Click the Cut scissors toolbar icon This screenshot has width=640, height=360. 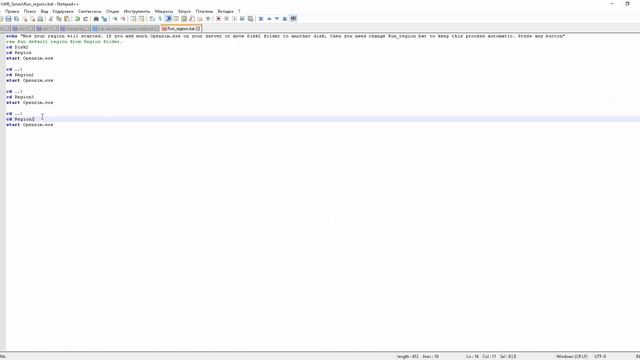click(x=51, y=19)
